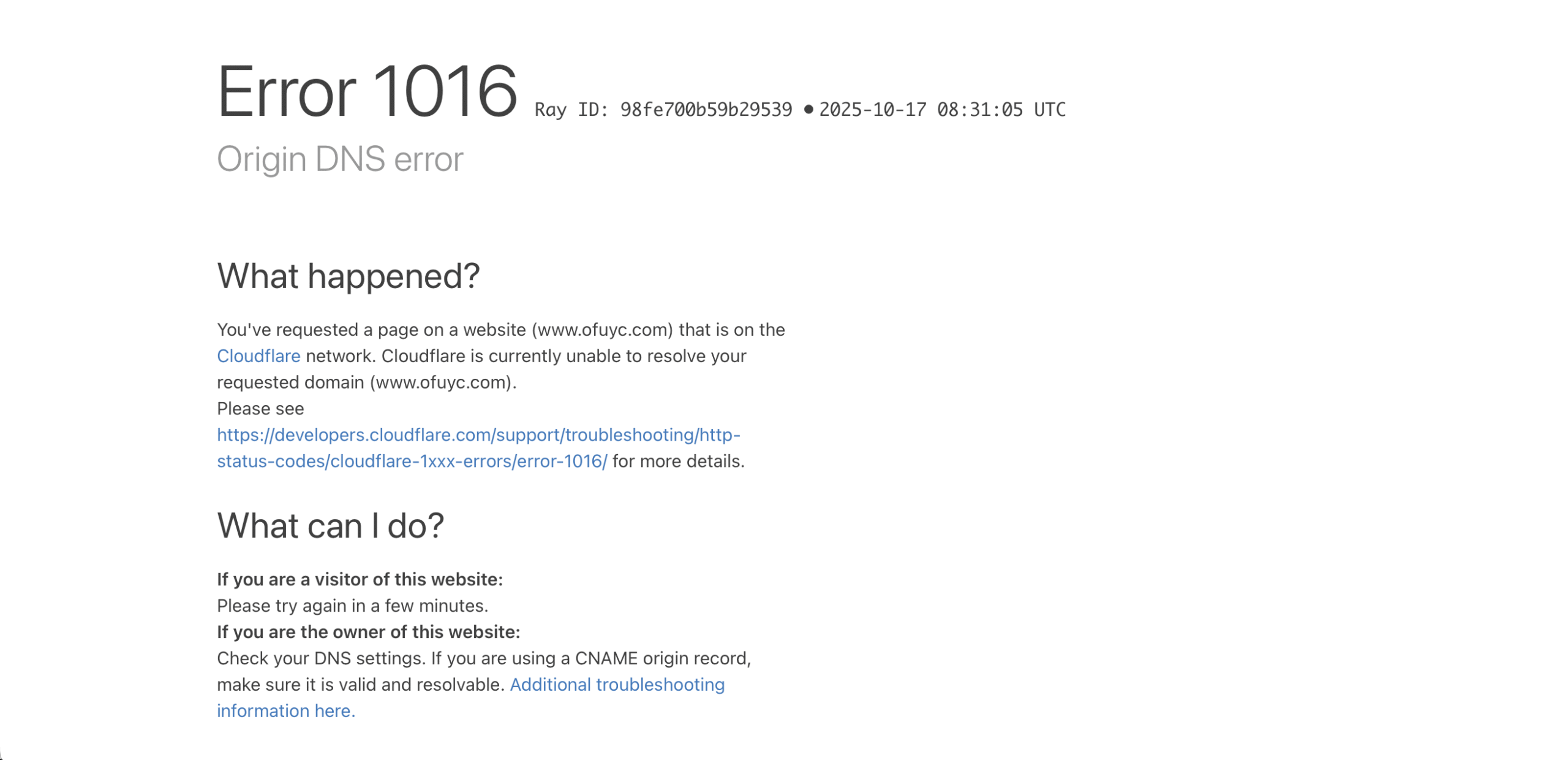Click the Please try again in a few minutes text

(x=352, y=606)
